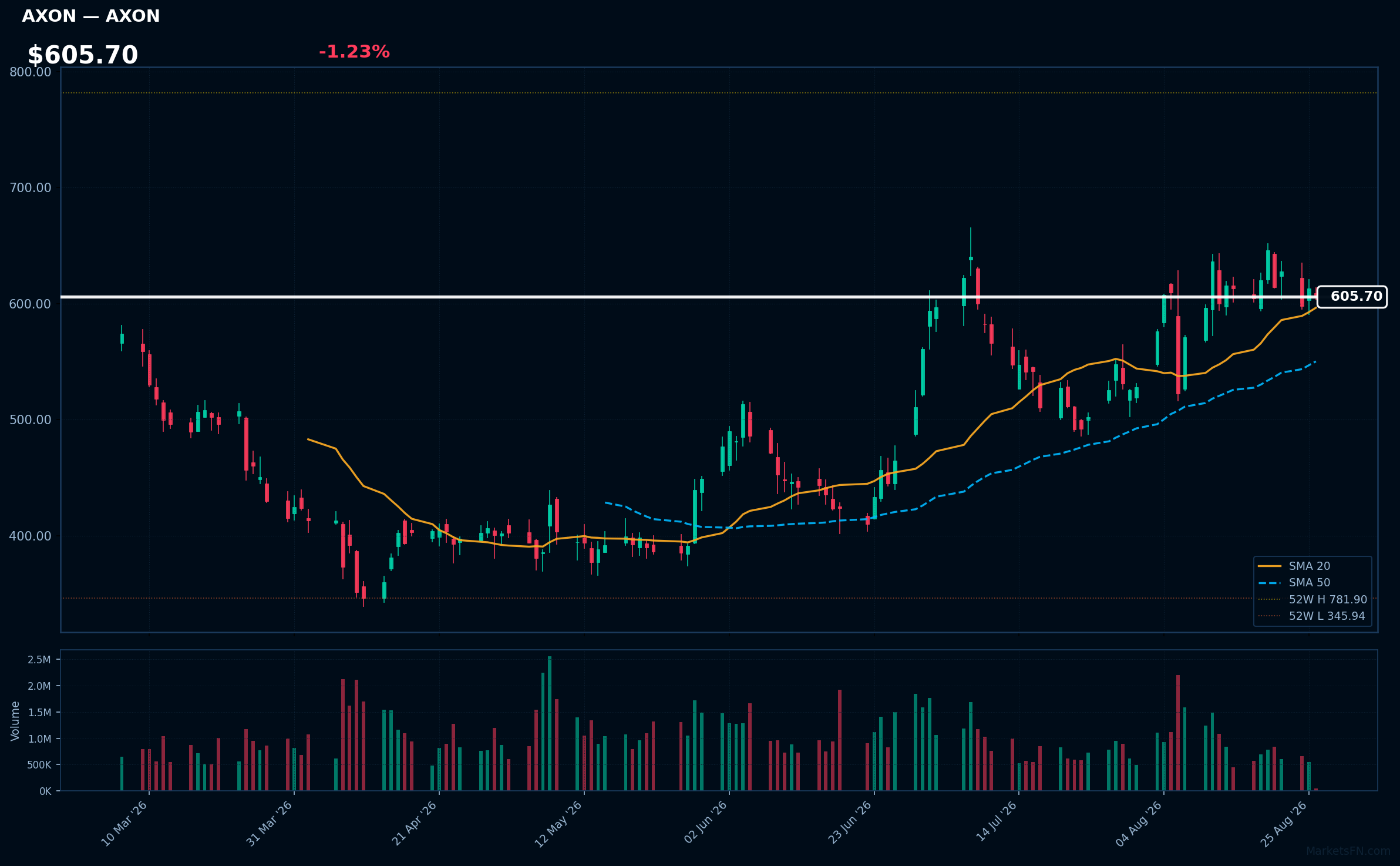The image size is (1400, 866).
Task: Click the 10 Mar '26 date label
Action: (124, 823)
